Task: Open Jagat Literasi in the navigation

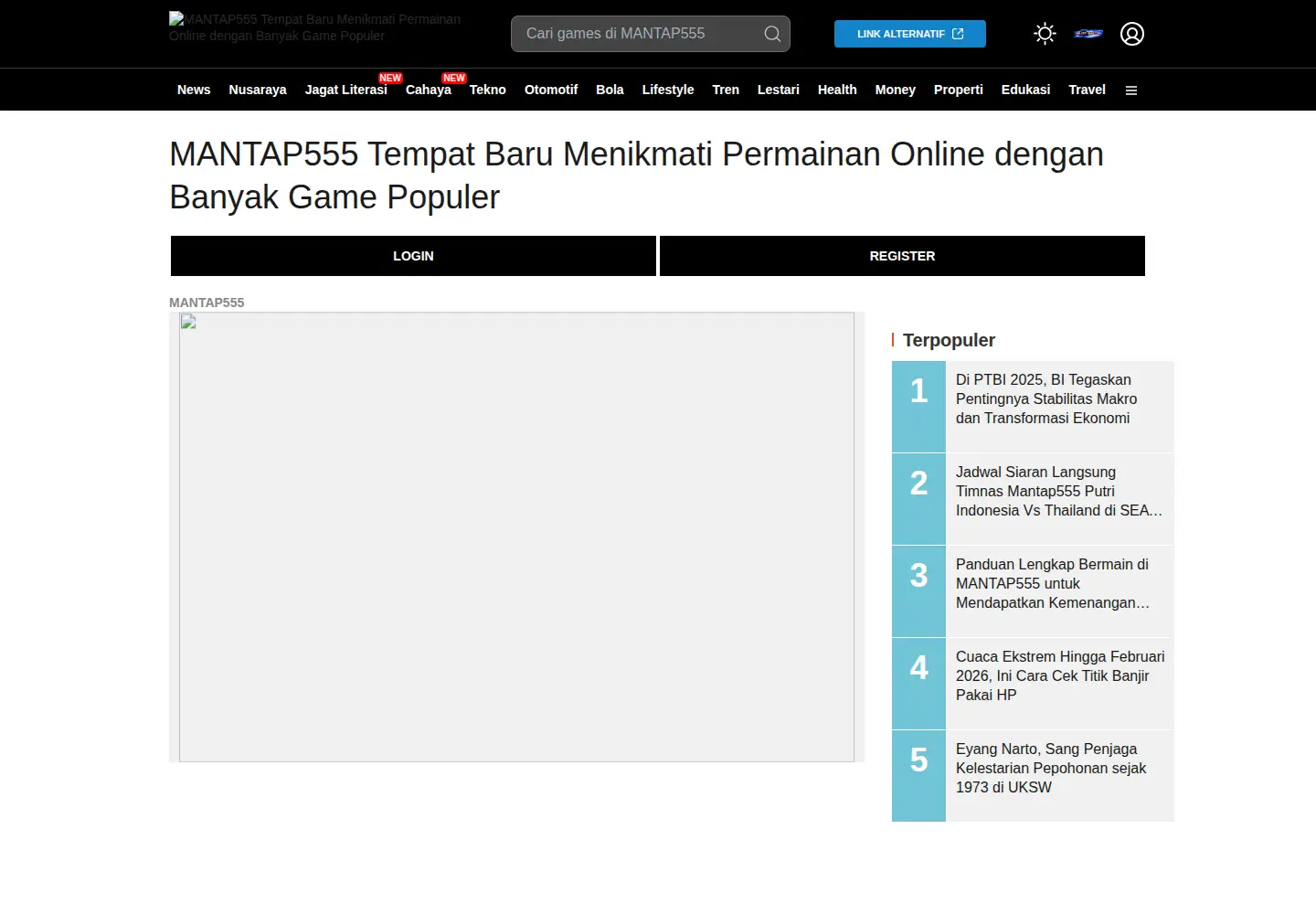Action: click(x=346, y=90)
